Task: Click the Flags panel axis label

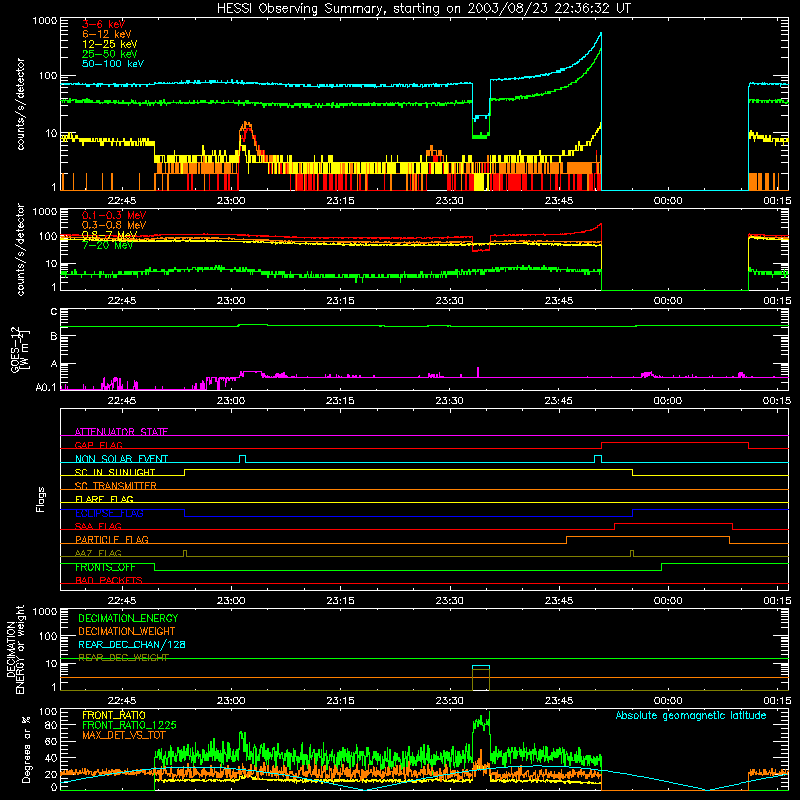Action: [41, 499]
